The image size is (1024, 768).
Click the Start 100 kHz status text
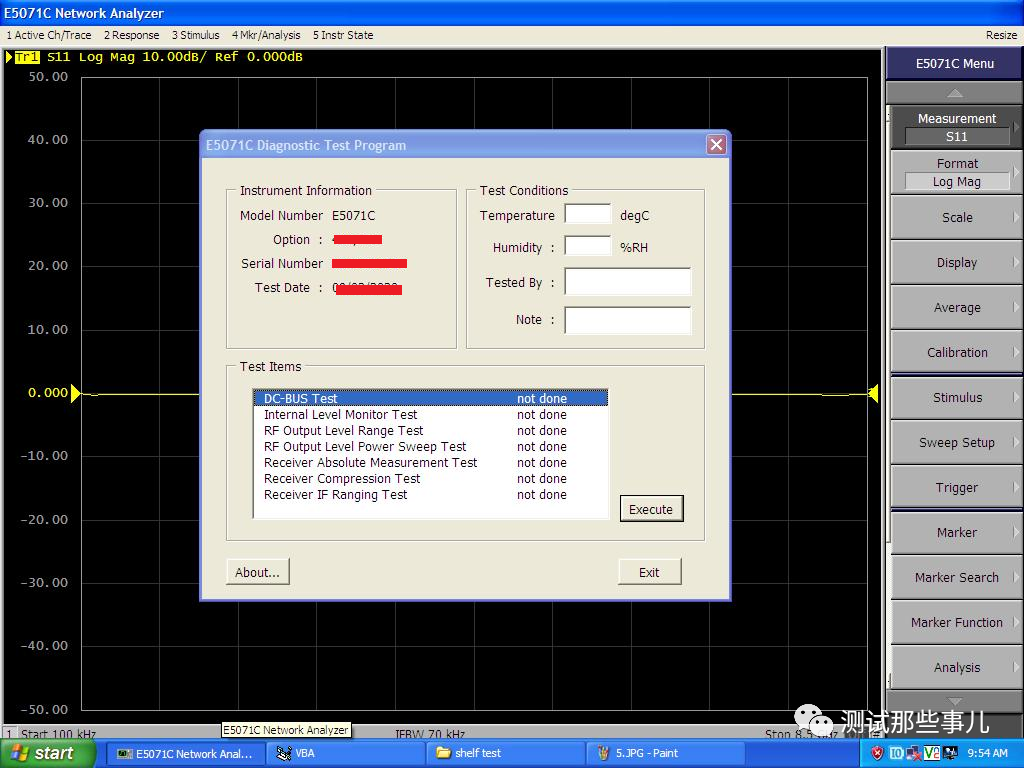[x=58, y=733]
